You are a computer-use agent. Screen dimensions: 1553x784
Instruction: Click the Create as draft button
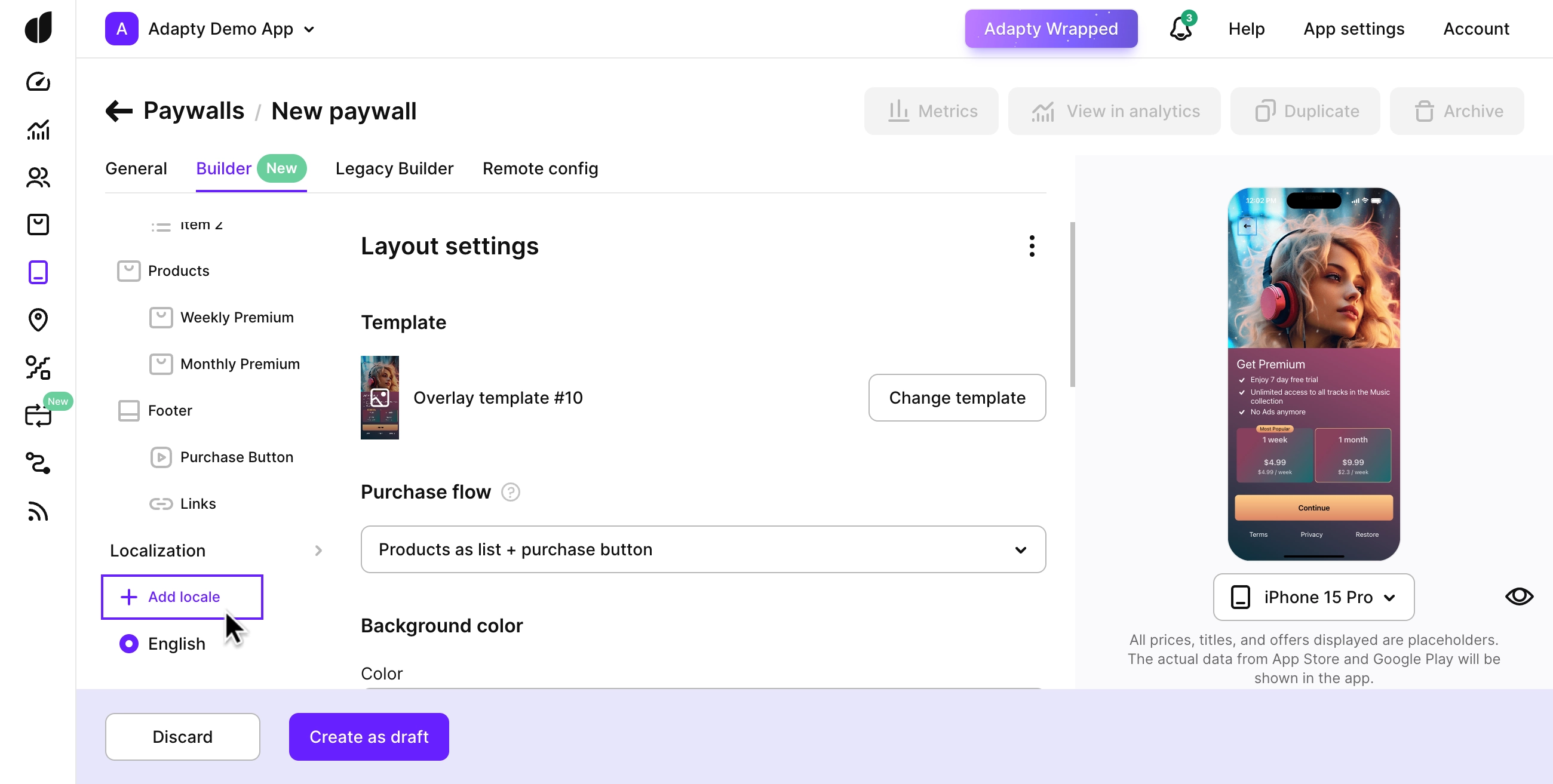[369, 736]
